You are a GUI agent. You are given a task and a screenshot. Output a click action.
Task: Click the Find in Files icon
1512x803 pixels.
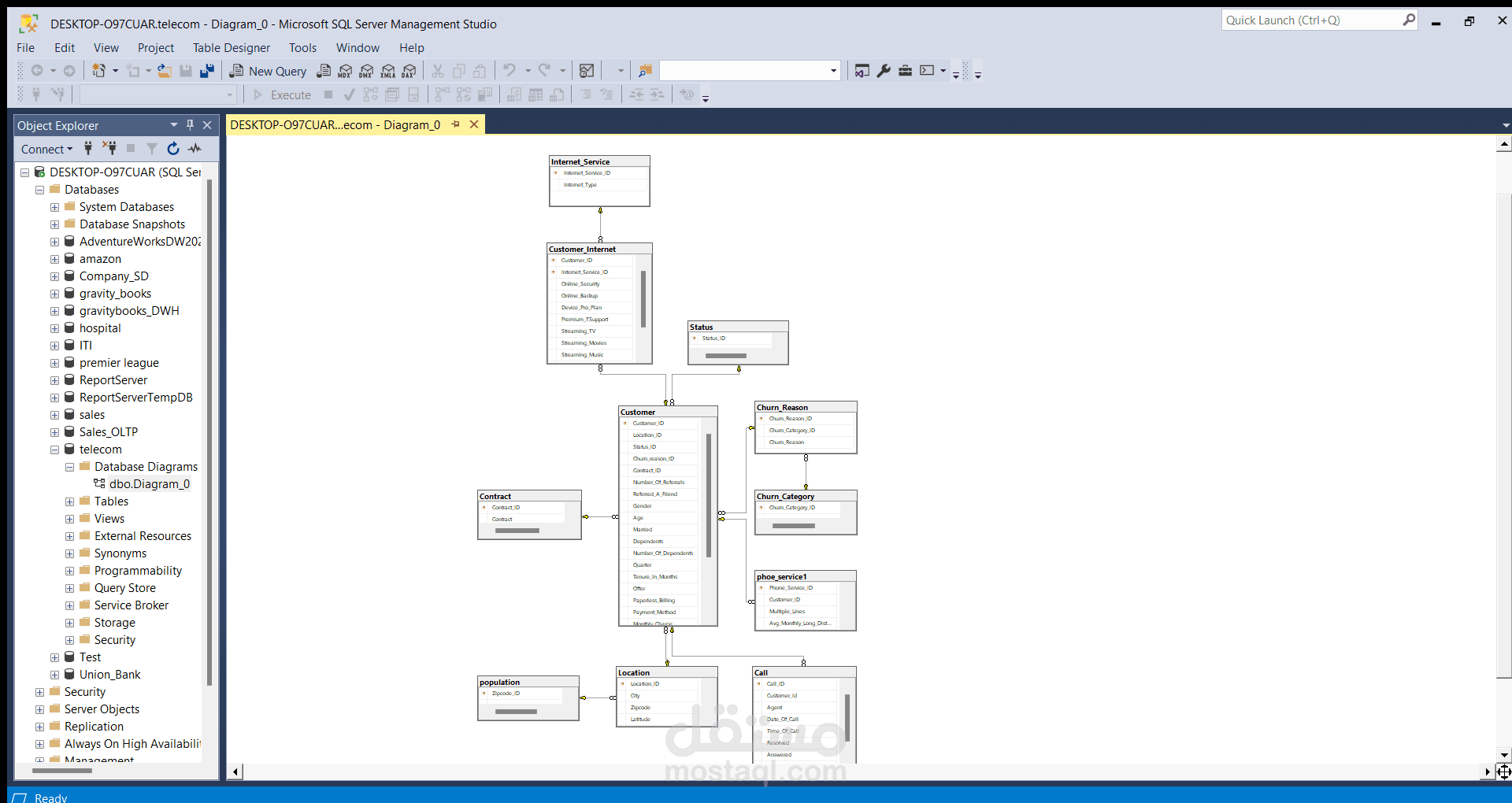click(645, 71)
